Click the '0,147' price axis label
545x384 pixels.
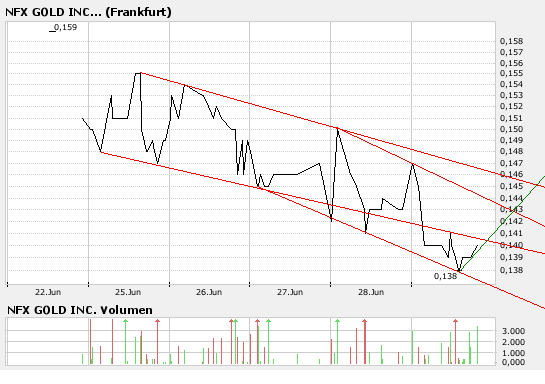[511, 163]
